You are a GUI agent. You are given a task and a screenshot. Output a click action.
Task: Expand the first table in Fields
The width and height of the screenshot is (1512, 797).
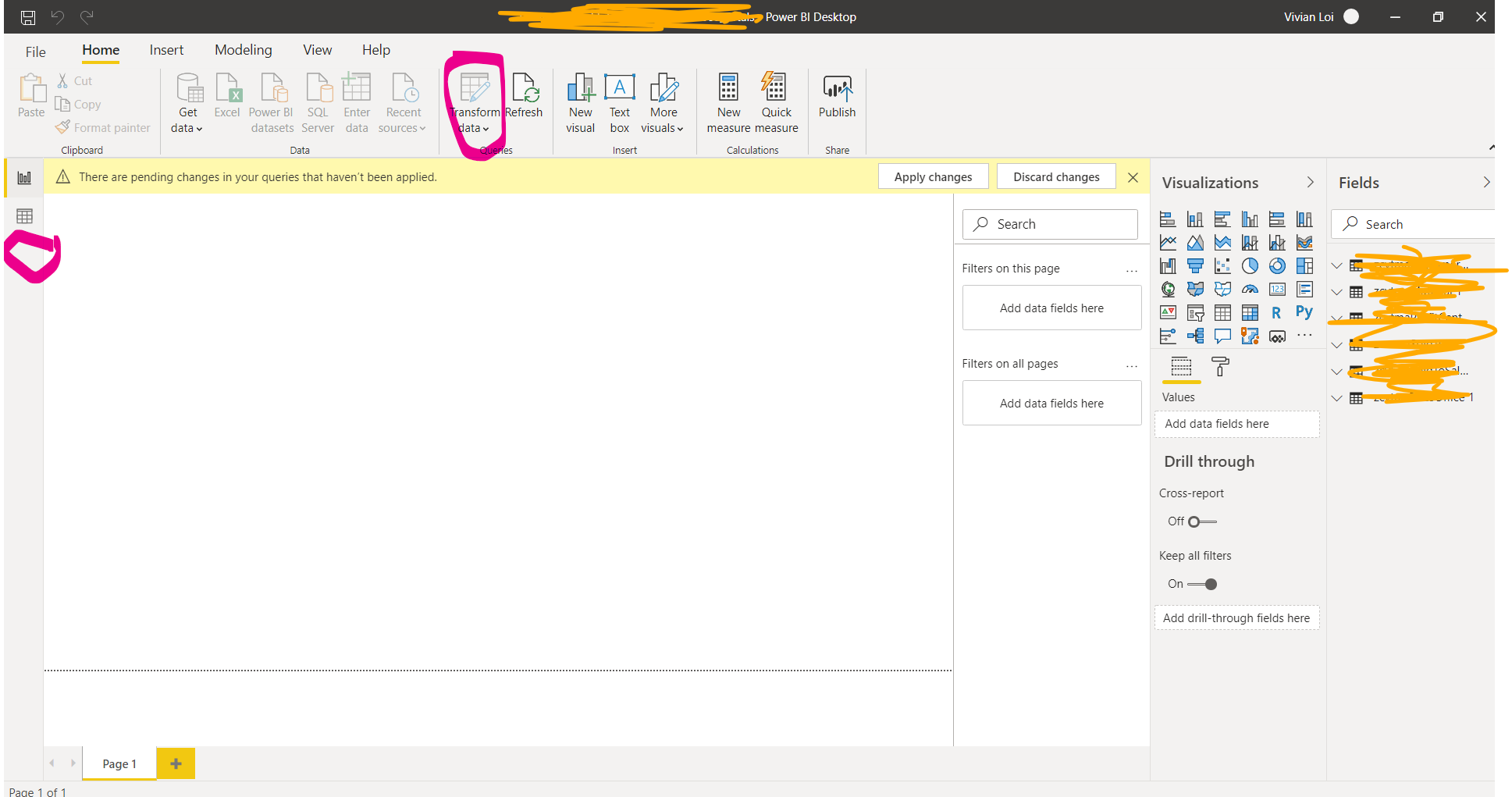point(1337,265)
